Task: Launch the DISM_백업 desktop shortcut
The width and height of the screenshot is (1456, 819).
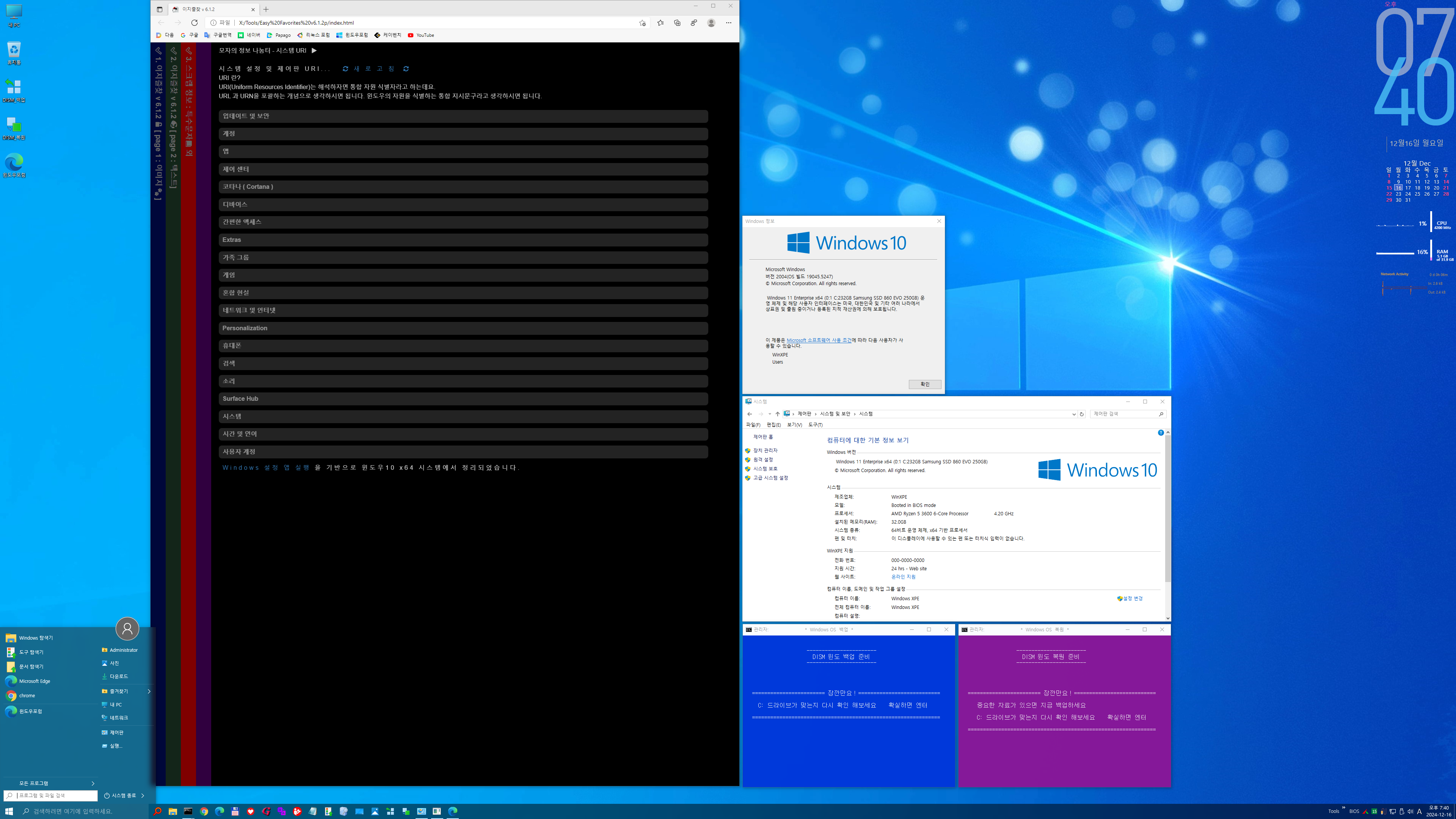Action: click(x=14, y=91)
